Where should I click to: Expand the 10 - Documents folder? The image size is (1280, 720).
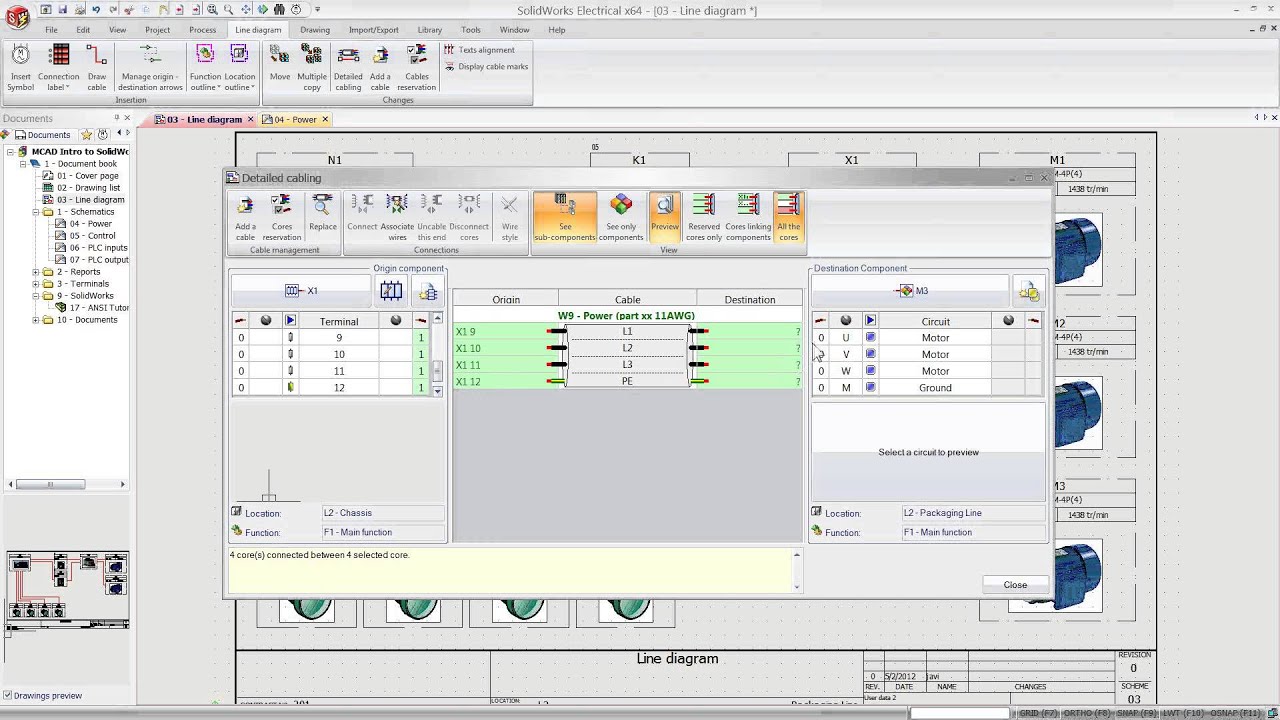coord(36,320)
